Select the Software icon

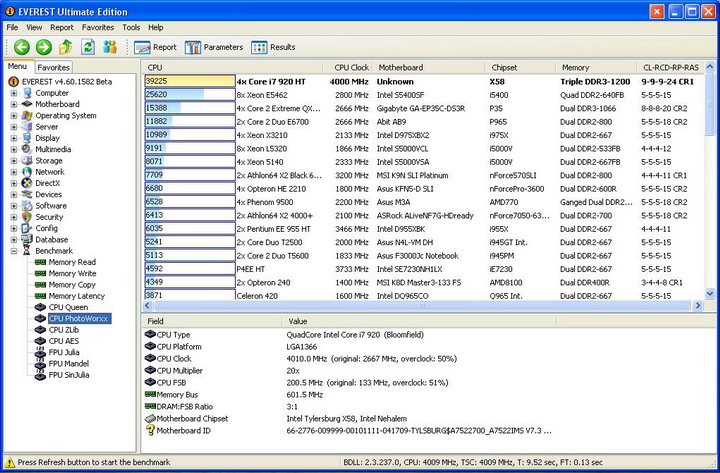click(x=27, y=206)
